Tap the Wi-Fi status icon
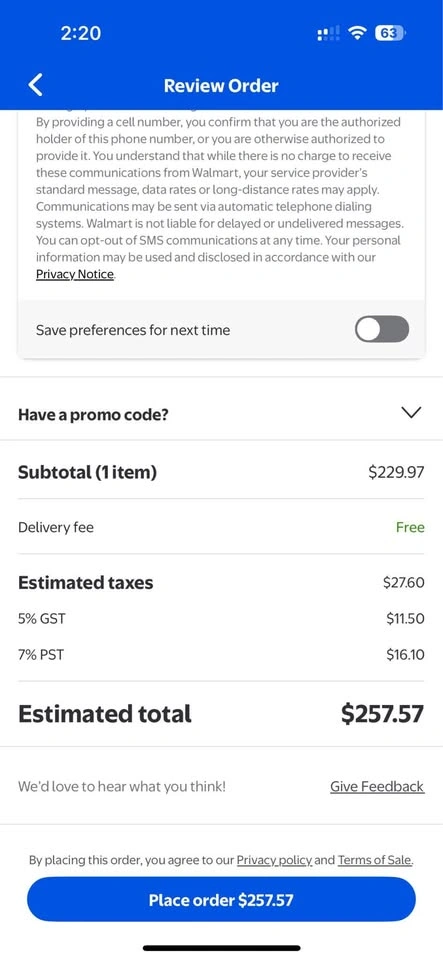 [x=356, y=34]
